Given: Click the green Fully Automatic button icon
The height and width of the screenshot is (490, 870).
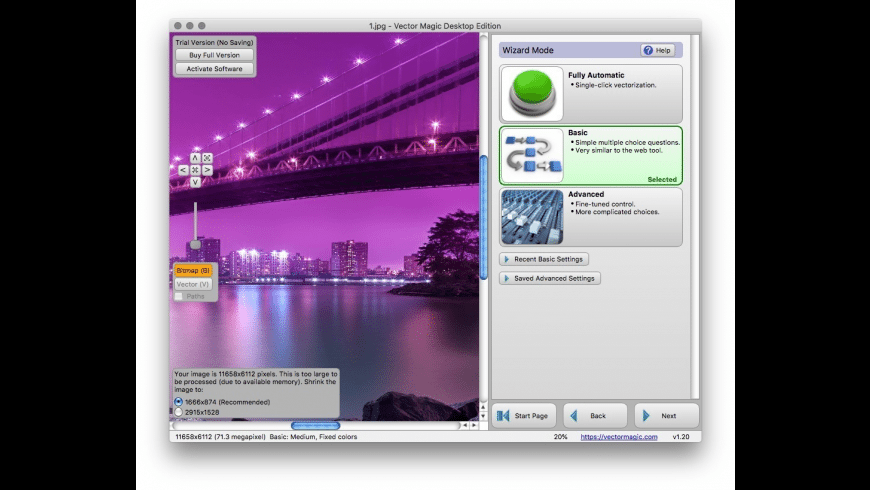Looking at the screenshot, I should pos(532,94).
